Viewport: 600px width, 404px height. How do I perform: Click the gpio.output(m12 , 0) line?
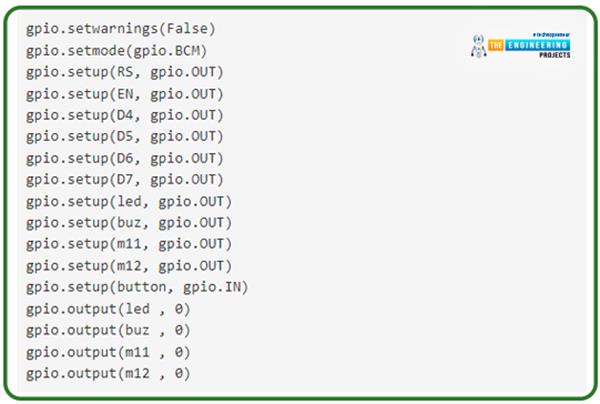point(108,374)
